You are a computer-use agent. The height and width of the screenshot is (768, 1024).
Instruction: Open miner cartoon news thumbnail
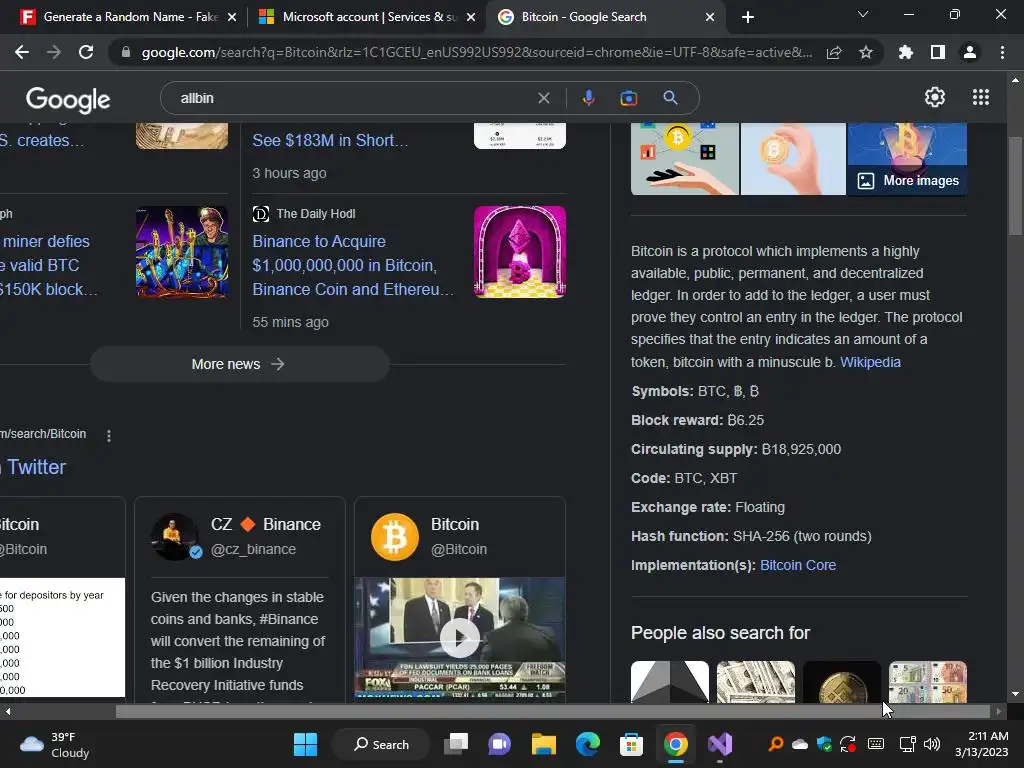coord(182,252)
